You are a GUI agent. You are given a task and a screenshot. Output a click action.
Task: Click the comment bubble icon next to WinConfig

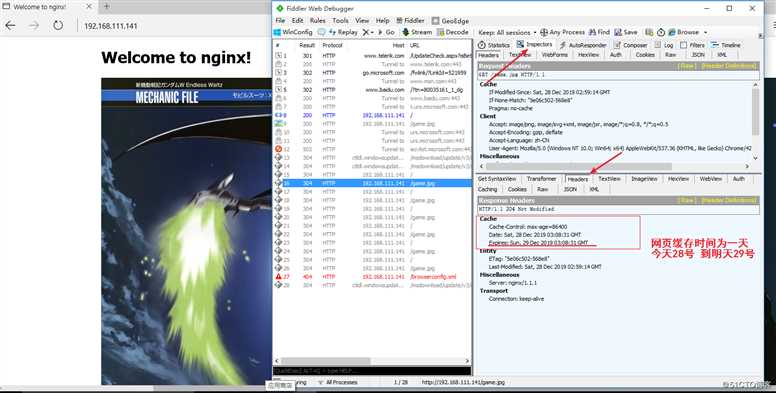pyautogui.click(x=322, y=32)
